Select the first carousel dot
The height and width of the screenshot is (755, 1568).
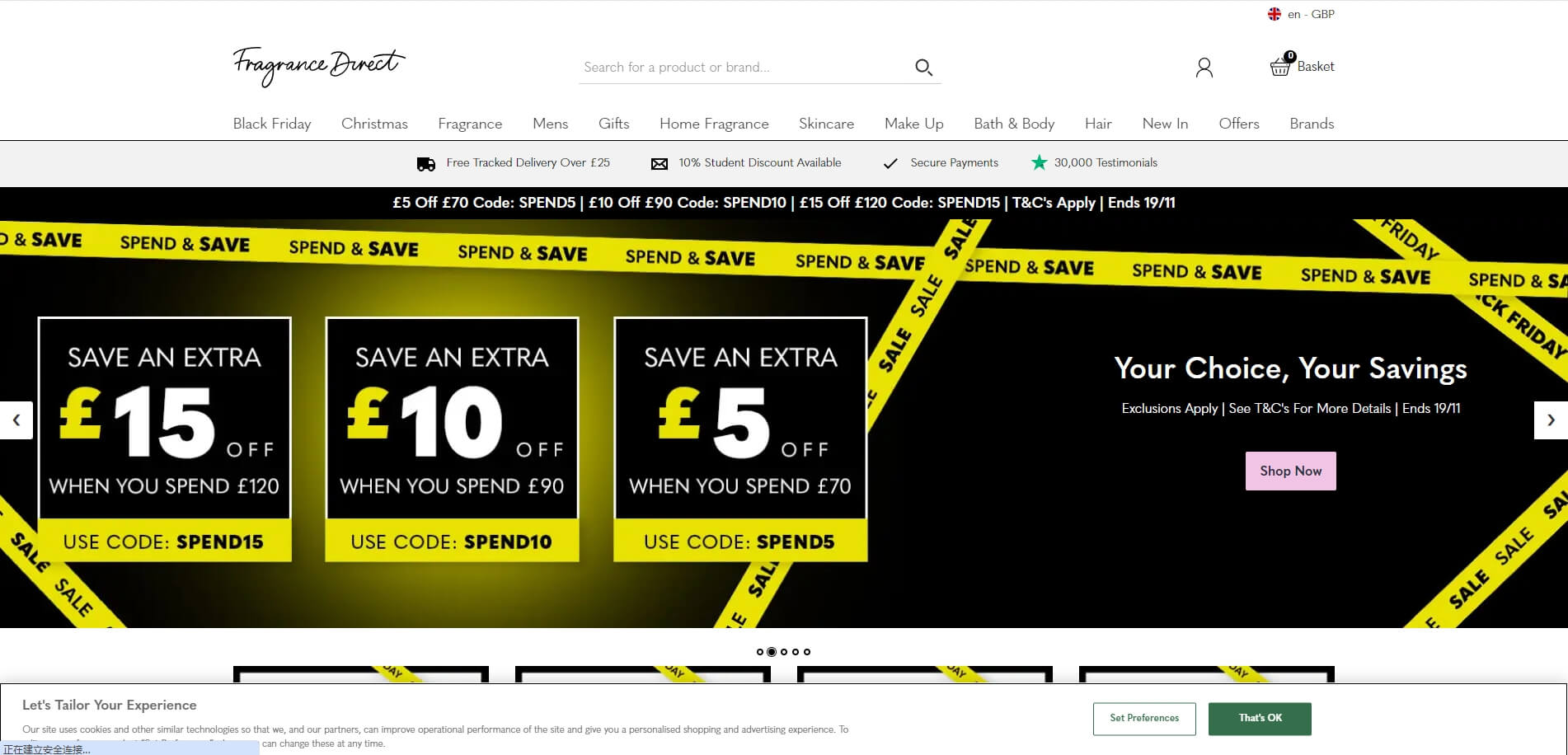(x=760, y=652)
